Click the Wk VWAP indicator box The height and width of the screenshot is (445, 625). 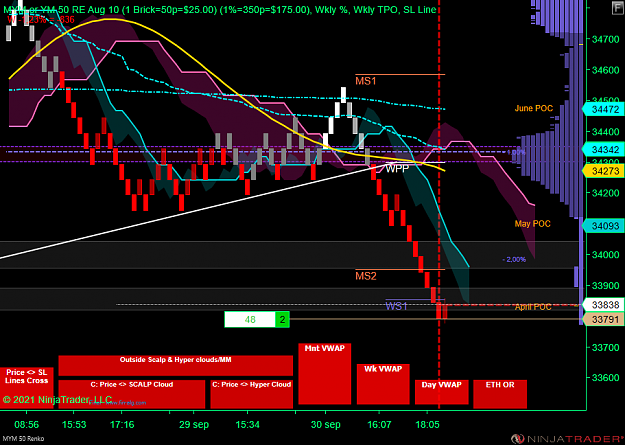(x=383, y=384)
